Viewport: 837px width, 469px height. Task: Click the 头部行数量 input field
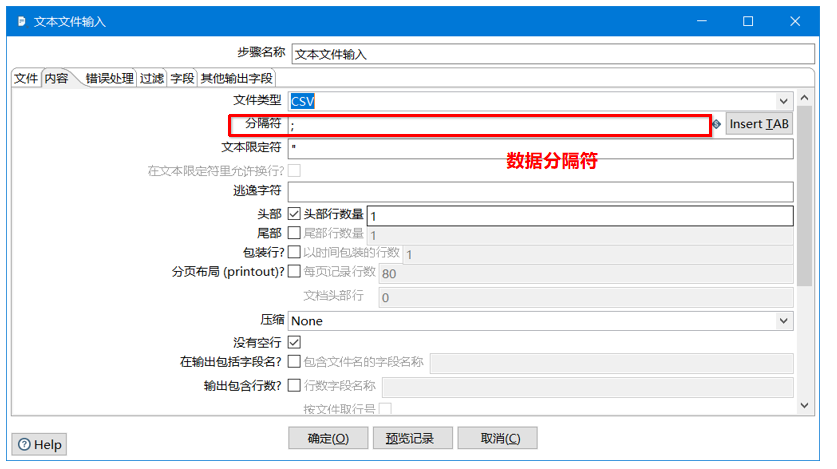click(580, 216)
